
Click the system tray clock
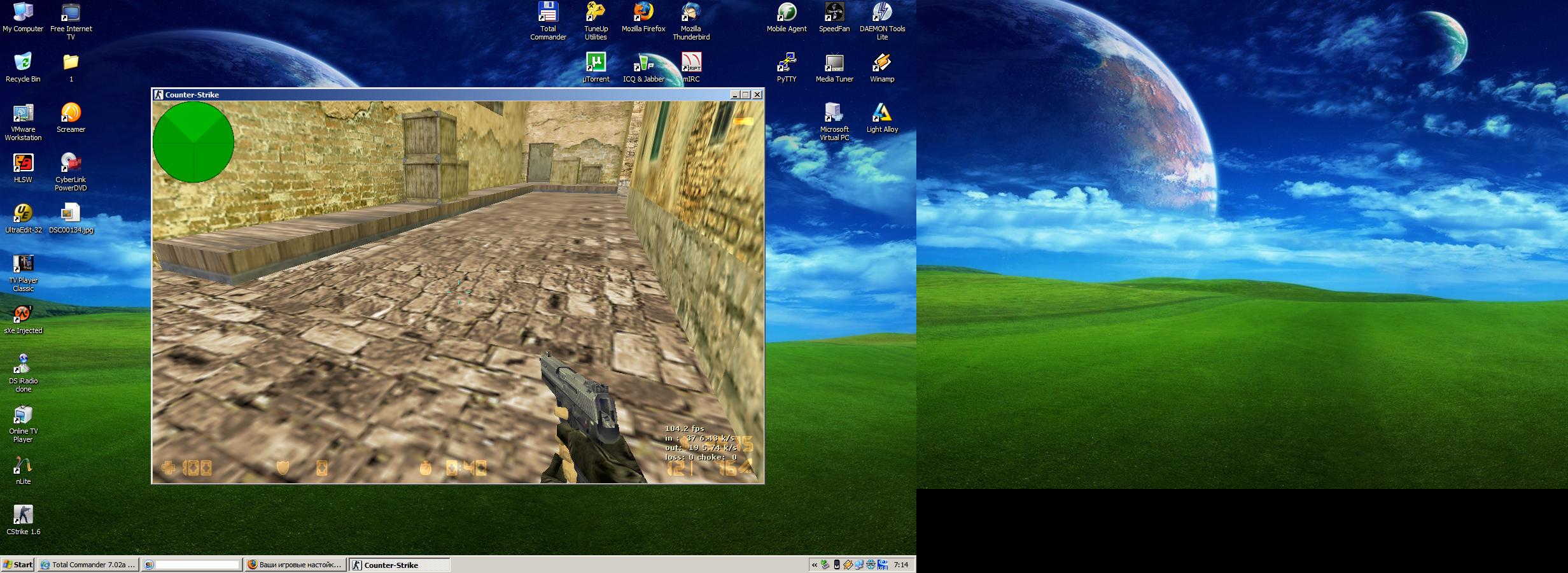coord(901,565)
